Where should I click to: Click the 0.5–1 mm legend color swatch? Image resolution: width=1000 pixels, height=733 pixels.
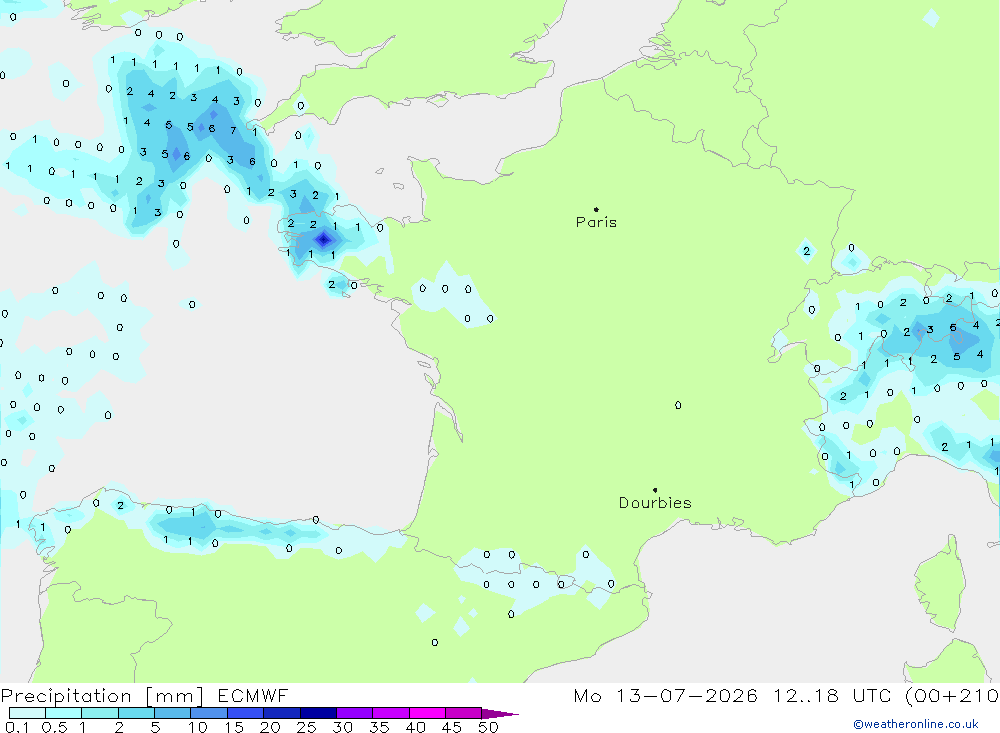click(63, 713)
